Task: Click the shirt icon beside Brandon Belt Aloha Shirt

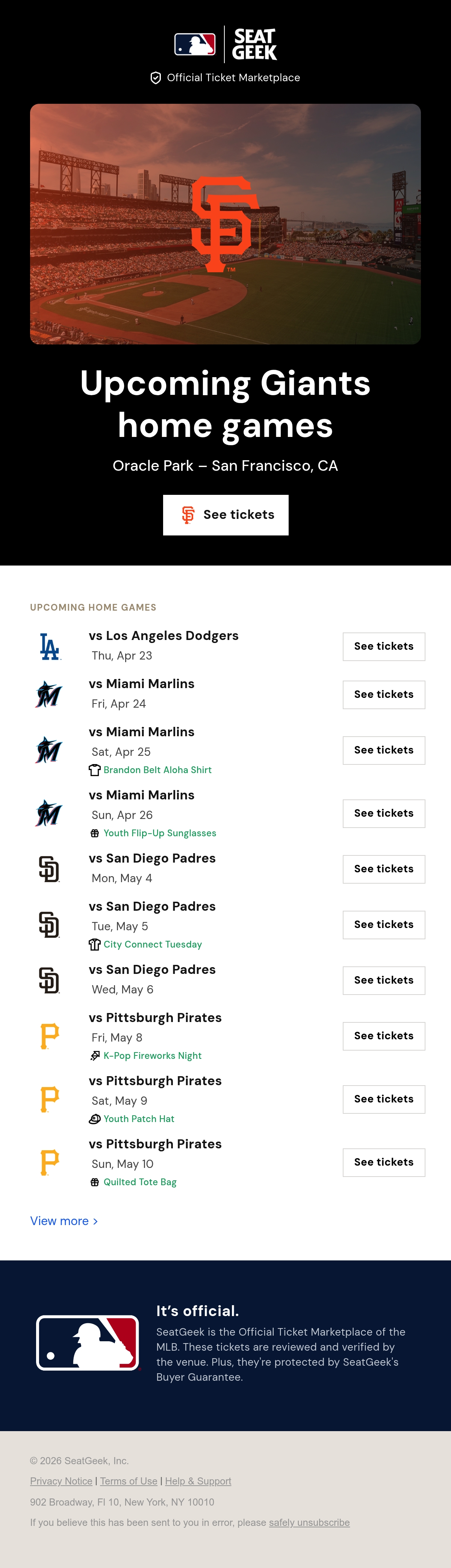Action: tap(94, 770)
